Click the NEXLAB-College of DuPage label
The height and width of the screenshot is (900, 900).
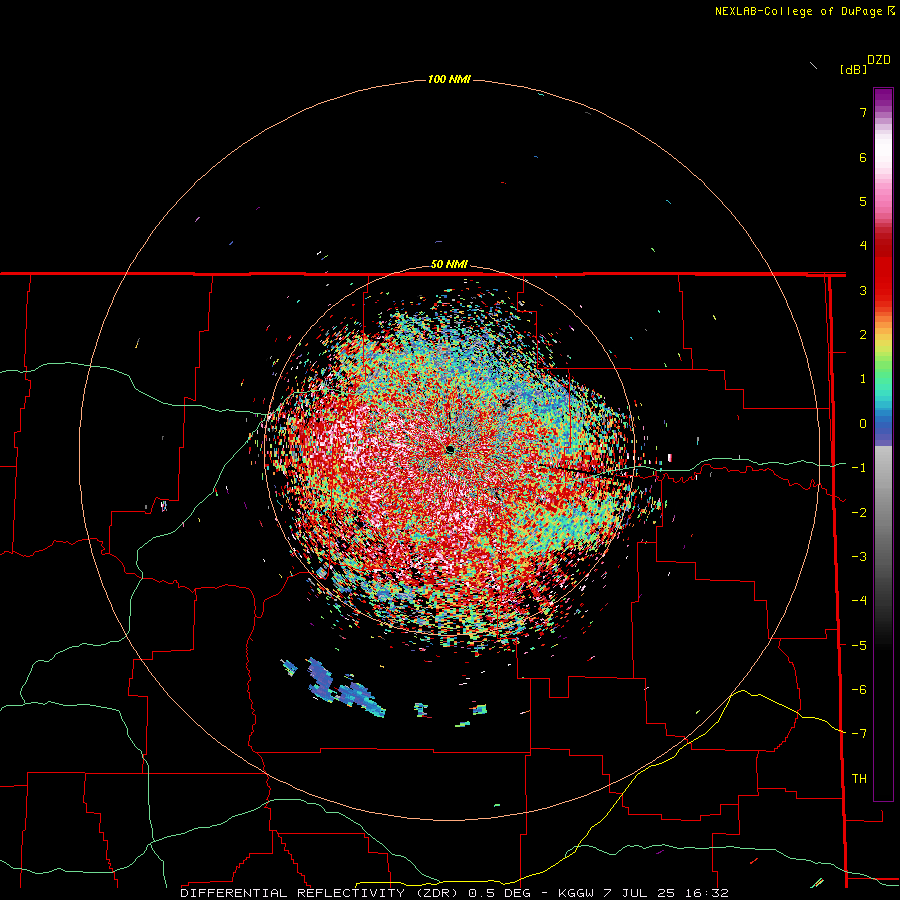tap(798, 11)
